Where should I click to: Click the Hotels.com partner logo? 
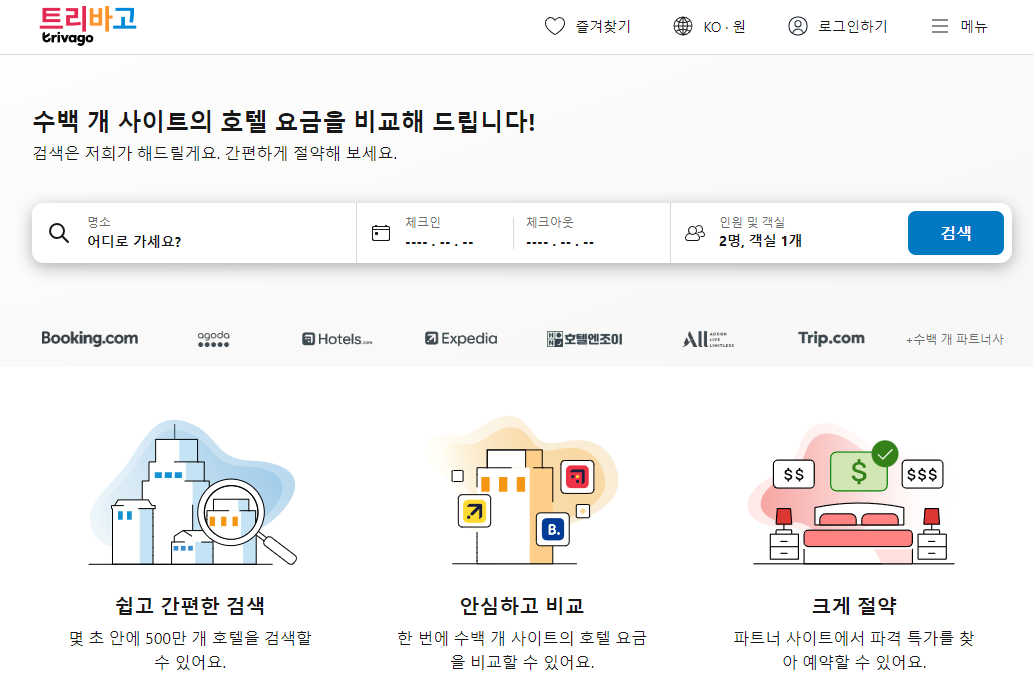[x=337, y=339]
